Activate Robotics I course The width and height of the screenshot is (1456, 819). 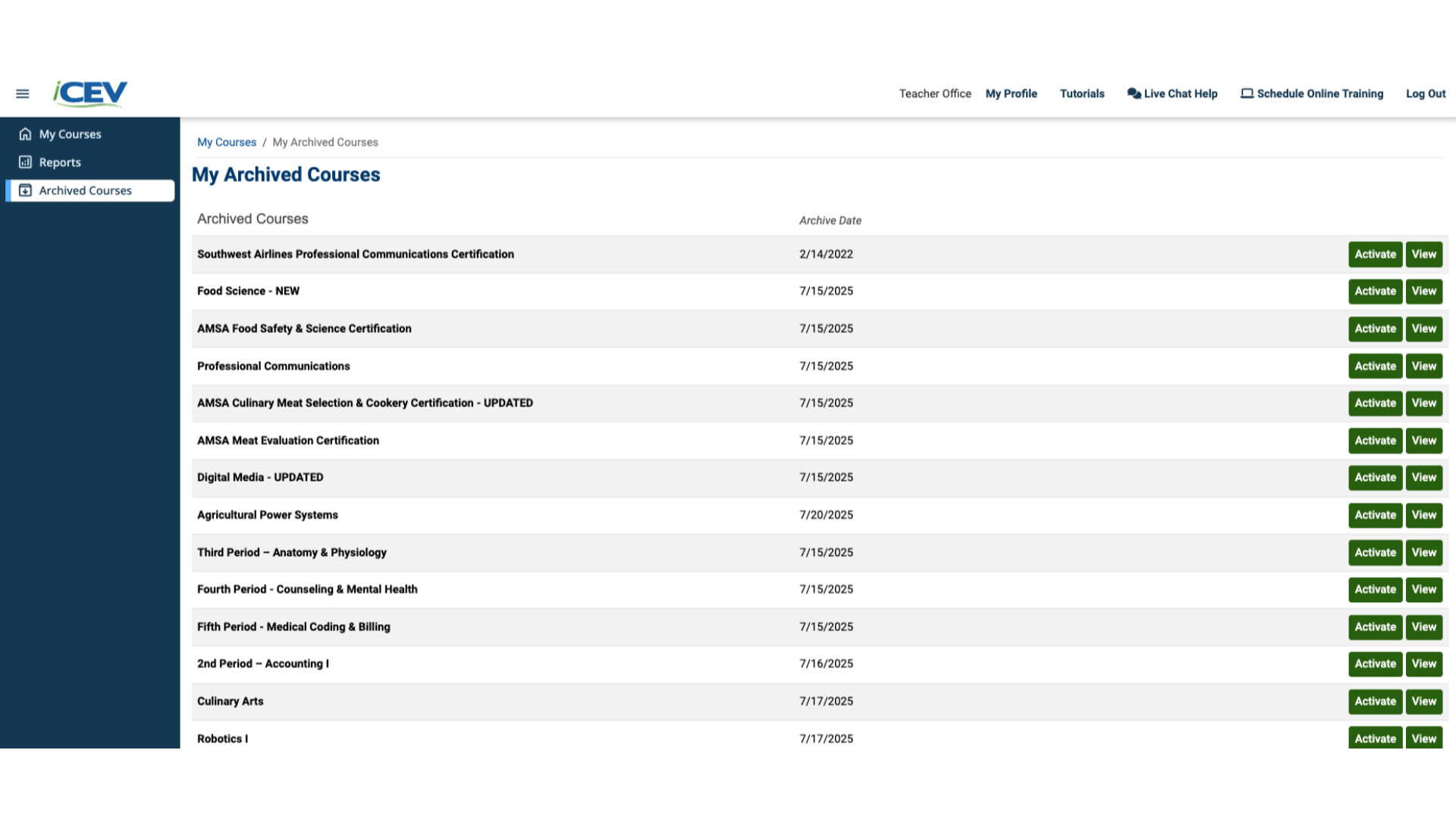click(x=1375, y=738)
